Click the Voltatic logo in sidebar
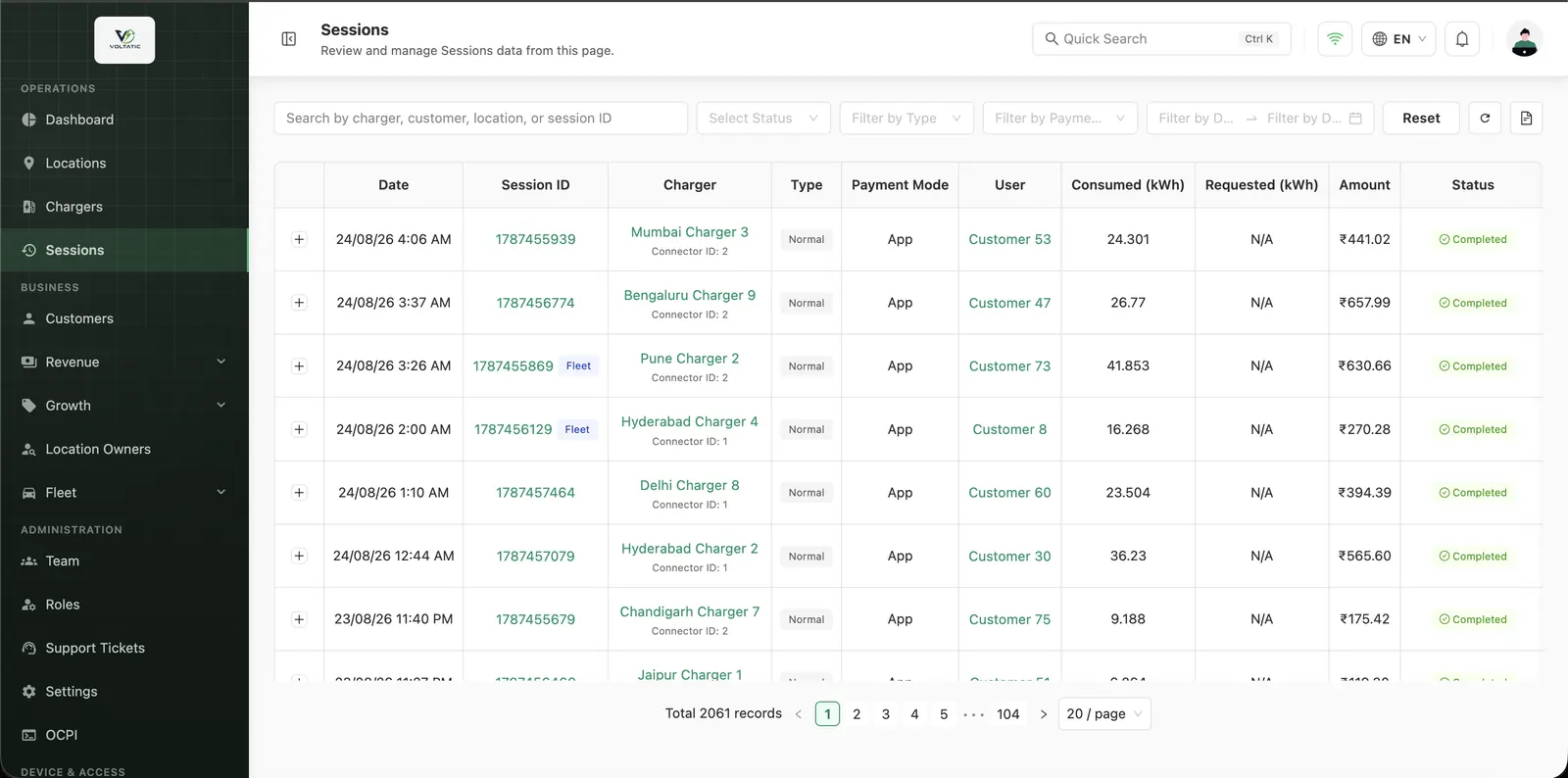This screenshot has width=1568, height=778. point(124,40)
